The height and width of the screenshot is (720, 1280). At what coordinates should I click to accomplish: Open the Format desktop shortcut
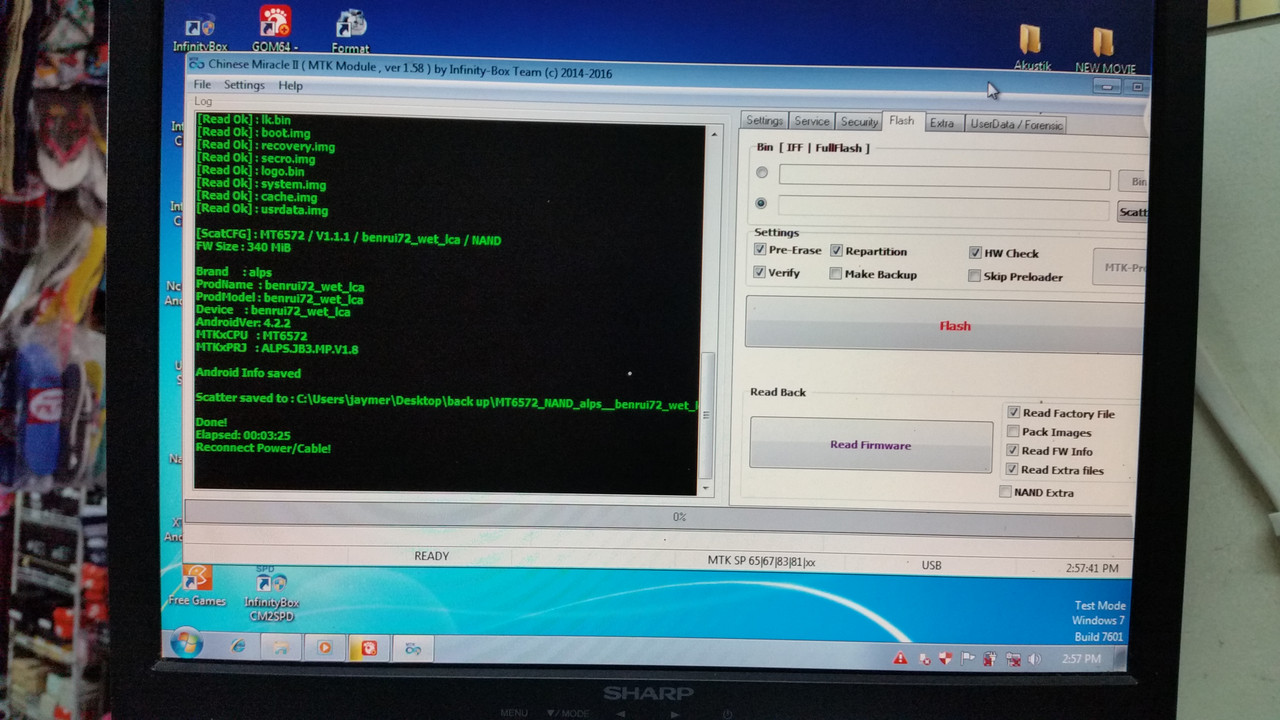tap(350, 32)
